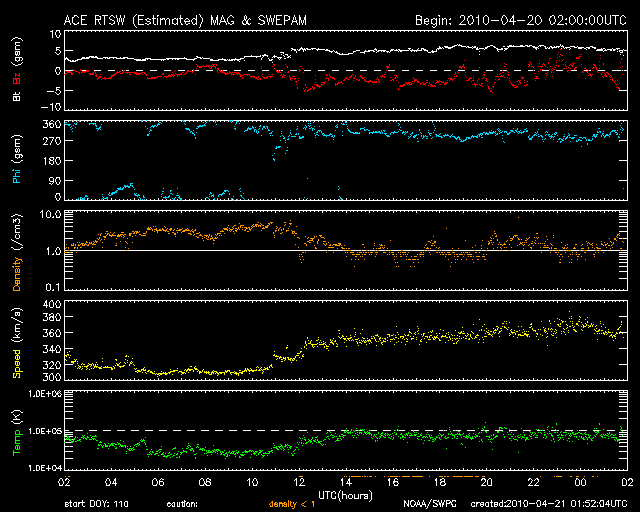This screenshot has height=512, width=640.
Task: Click the "00" midnight hour tick label
Action: click(580, 482)
